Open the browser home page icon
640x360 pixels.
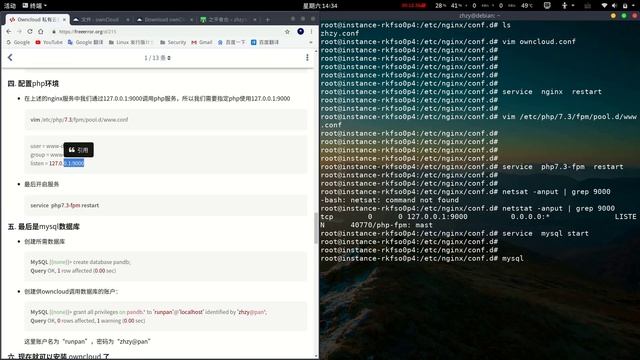(41, 31)
